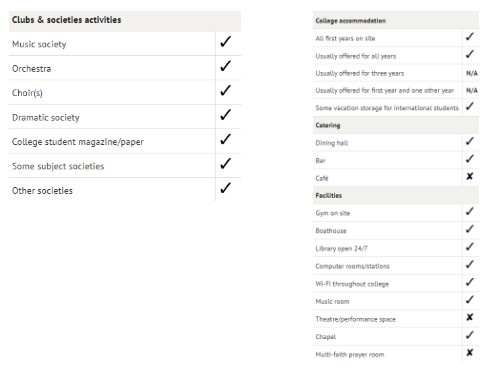Click the Facilities section header

click(x=329, y=196)
